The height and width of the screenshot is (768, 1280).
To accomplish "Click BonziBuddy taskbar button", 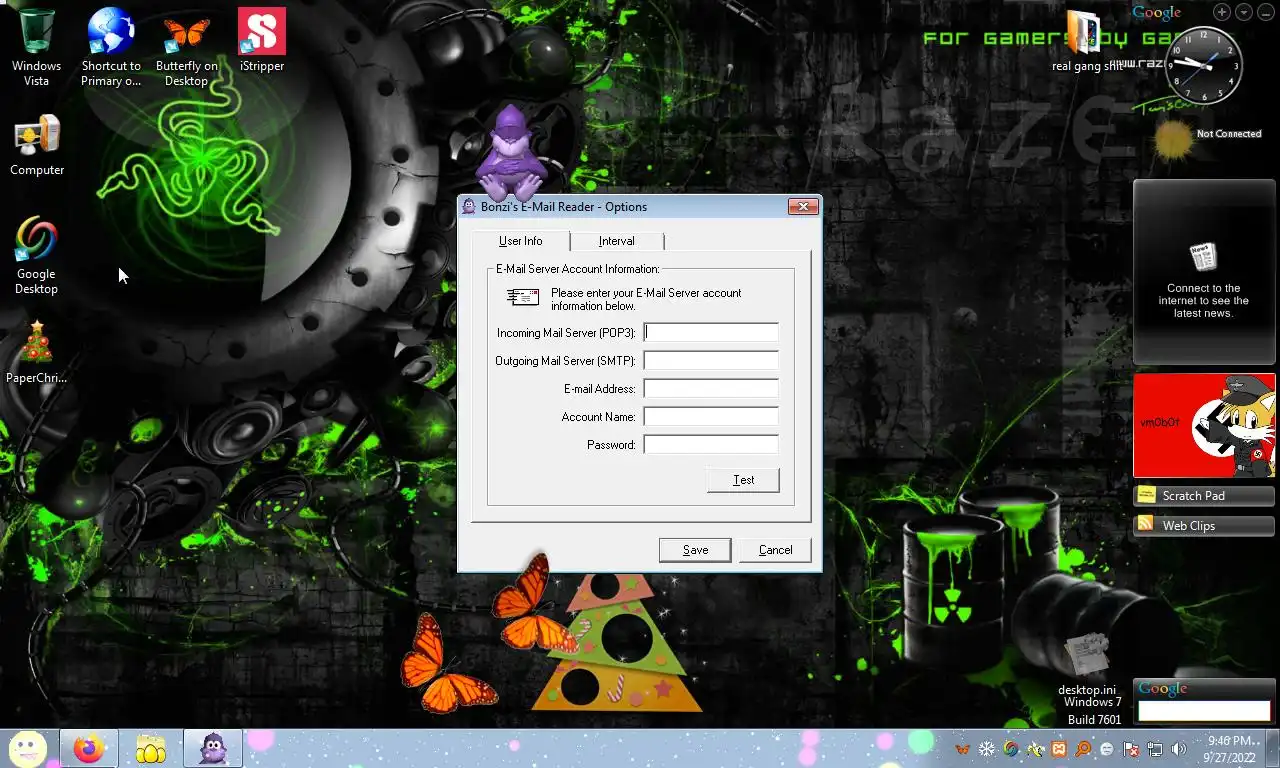I will pos(212,749).
